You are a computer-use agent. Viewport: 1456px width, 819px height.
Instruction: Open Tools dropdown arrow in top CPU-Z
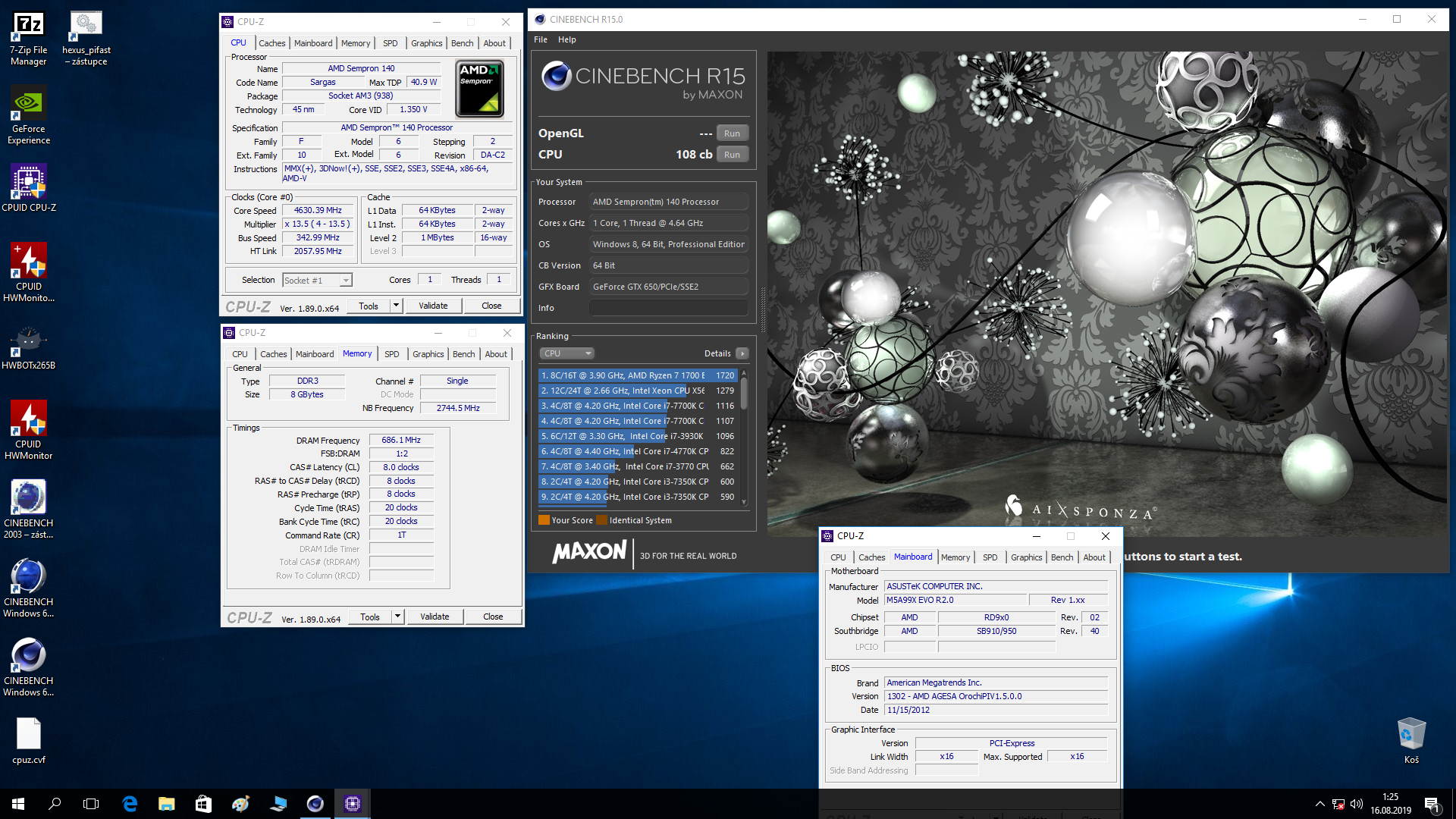396,306
